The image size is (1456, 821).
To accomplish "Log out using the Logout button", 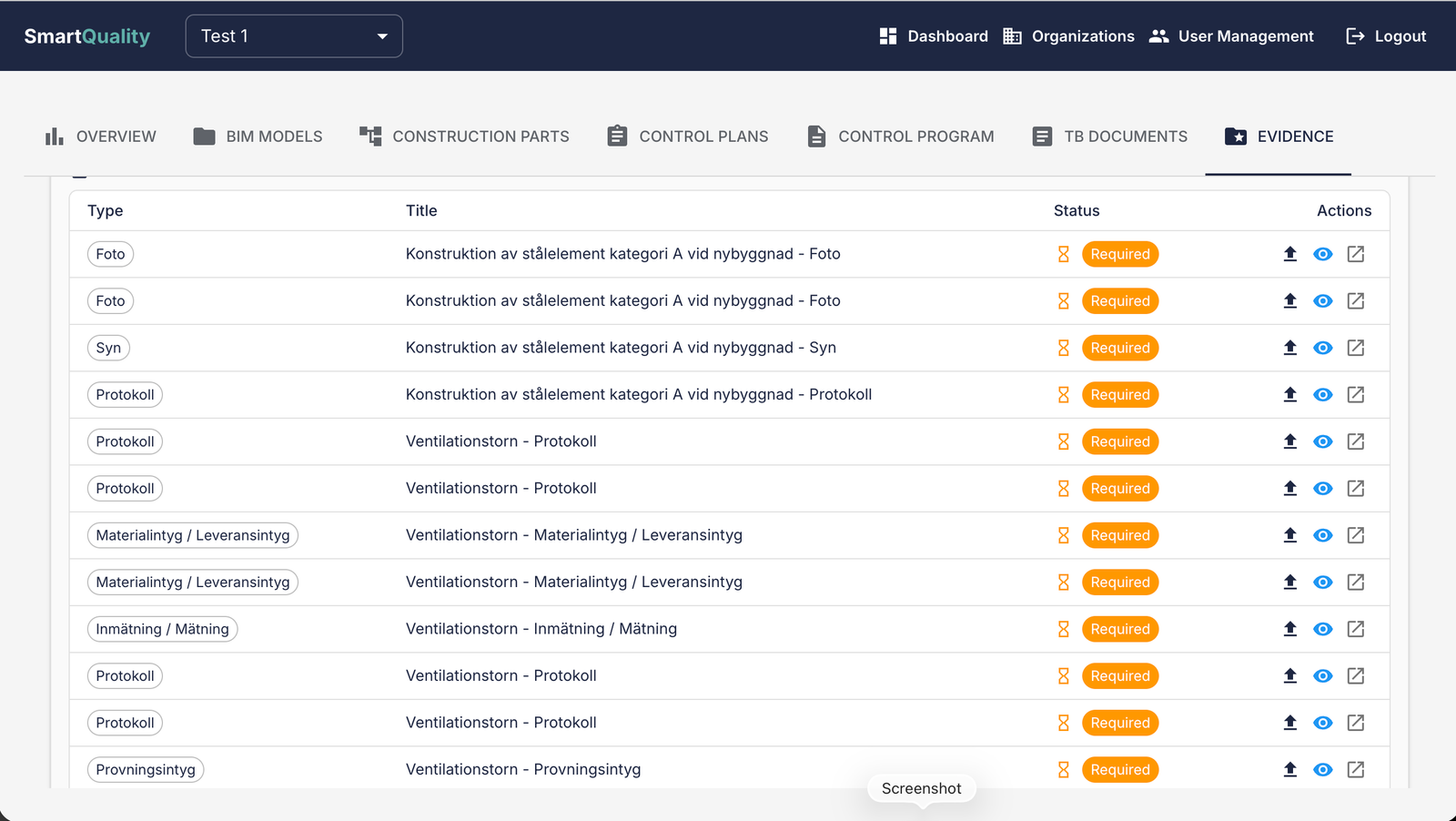I will (1386, 36).
